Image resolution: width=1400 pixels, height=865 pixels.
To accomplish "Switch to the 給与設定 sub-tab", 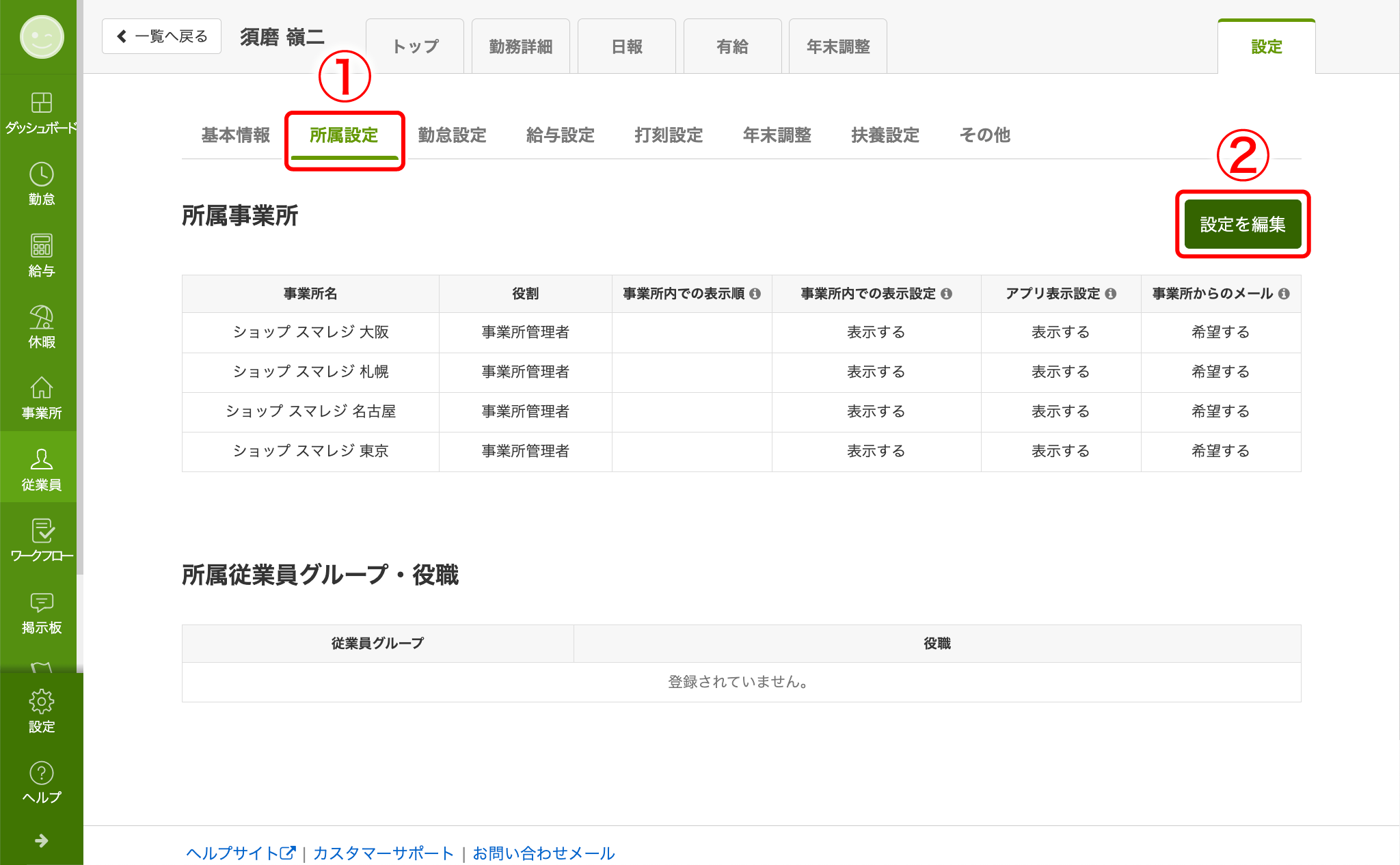I will point(560,135).
